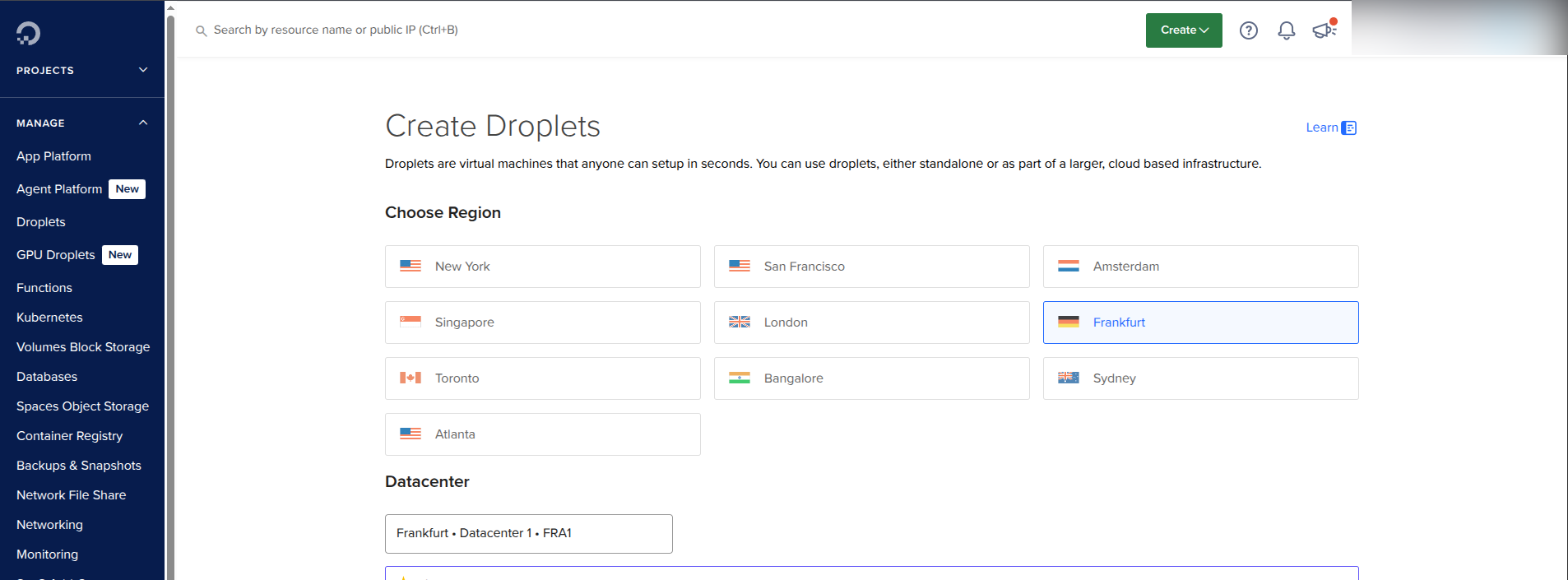This screenshot has height=580, width=1568.
Task: Click the Canadian flag beside Toronto
Action: click(x=411, y=378)
